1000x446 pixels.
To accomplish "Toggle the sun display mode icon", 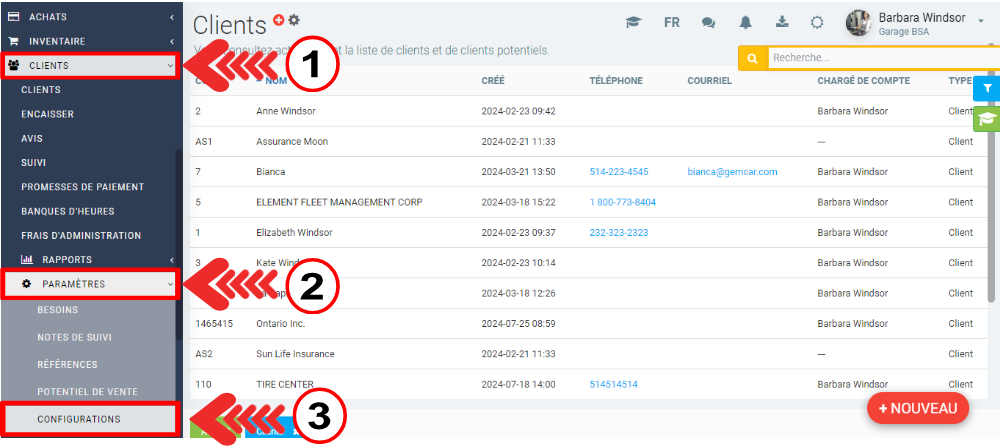I will point(817,22).
